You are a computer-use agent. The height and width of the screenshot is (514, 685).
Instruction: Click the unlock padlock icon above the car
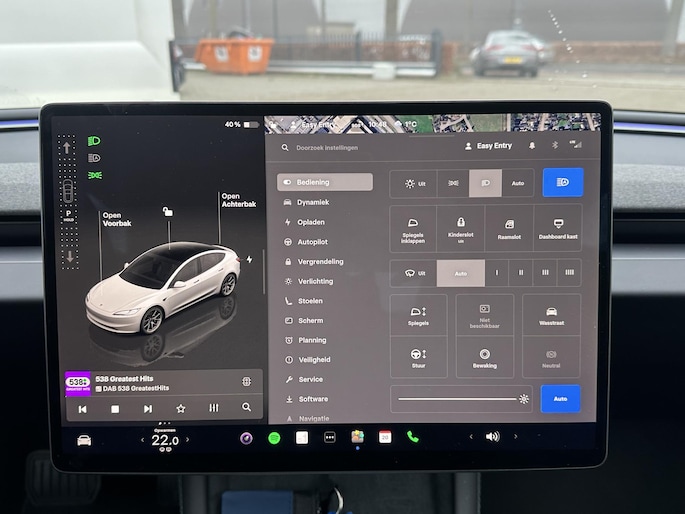[167, 212]
